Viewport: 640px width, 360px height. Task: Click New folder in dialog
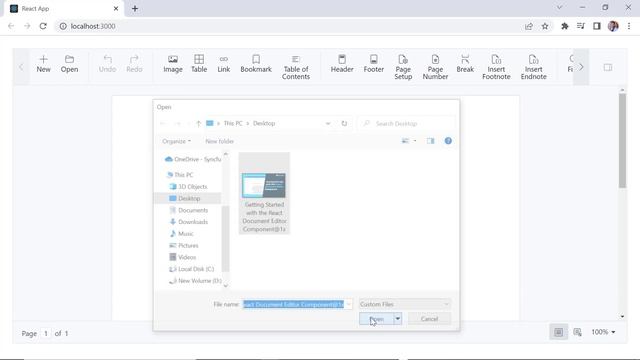tap(219, 141)
